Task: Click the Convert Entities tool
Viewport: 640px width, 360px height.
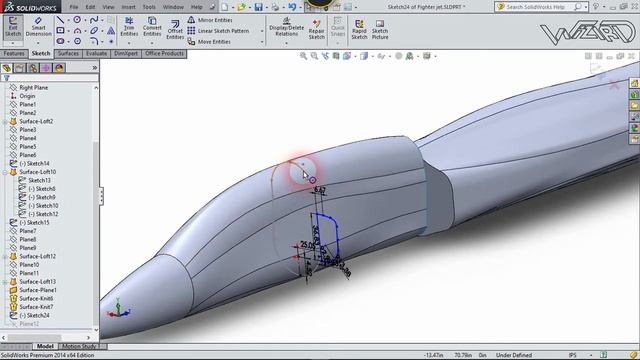Action: coord(152,27)
